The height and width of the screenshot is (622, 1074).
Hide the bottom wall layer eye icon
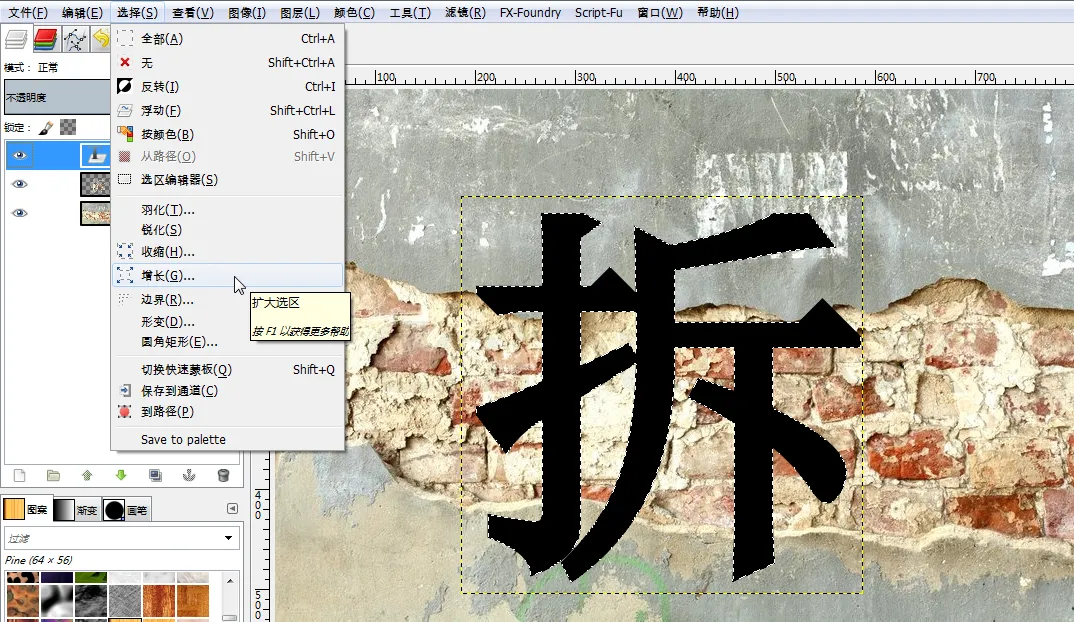tap(20, 213)
